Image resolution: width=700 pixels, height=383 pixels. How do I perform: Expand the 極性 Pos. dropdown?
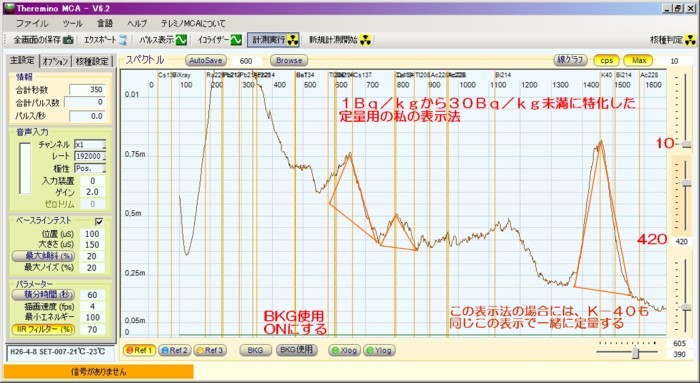click(104, 168)
